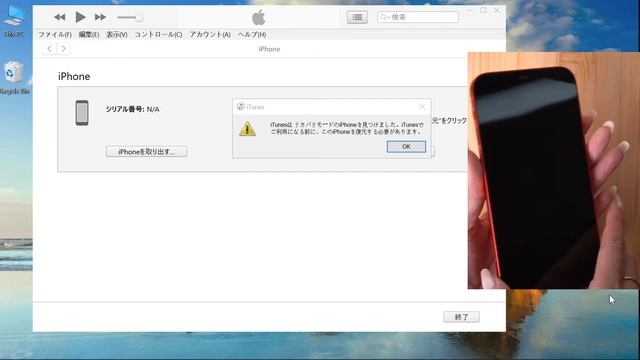Click the fast-forward playback button
This screenshot has width=640, height=360.
click(100, 17)
